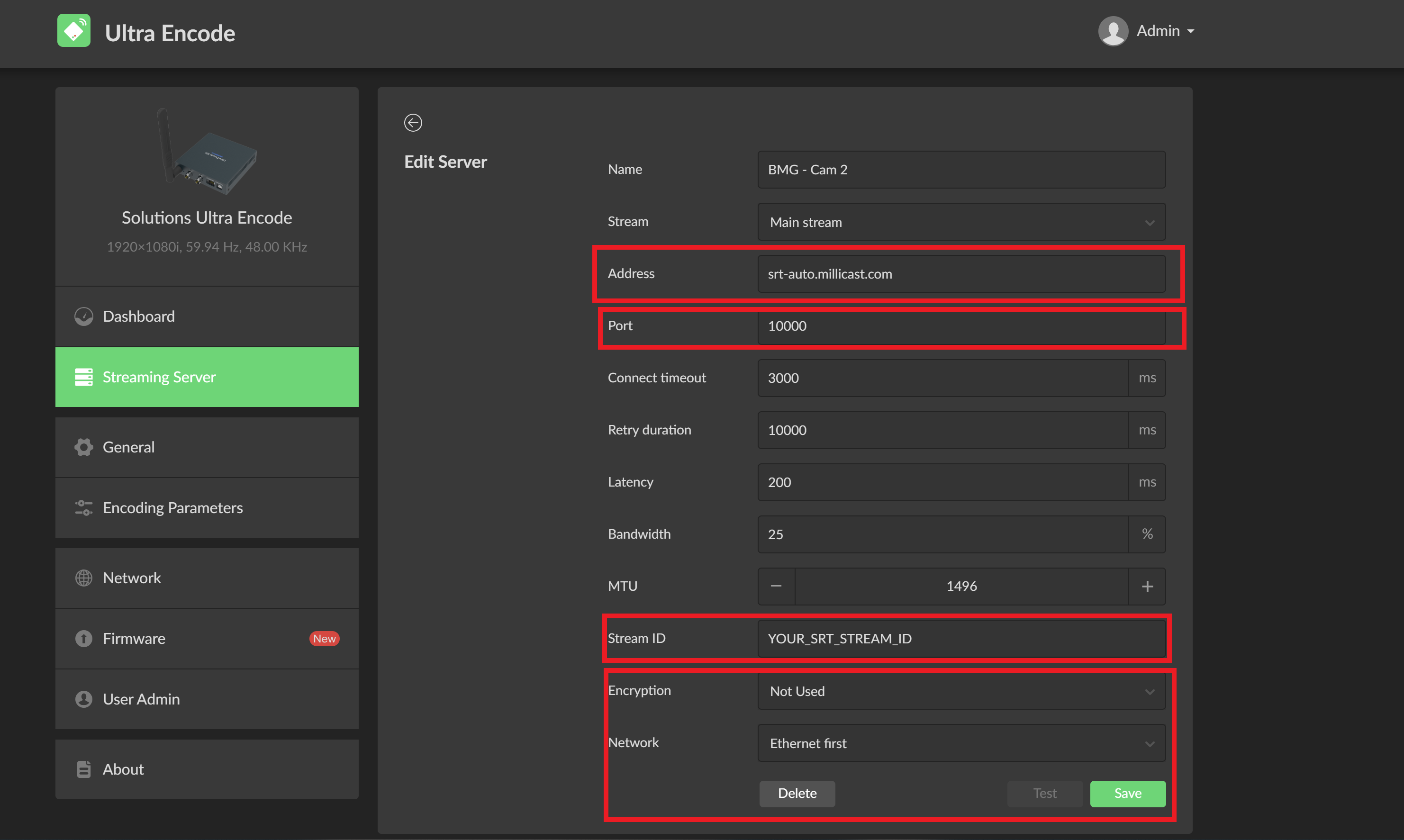Click the General gear icon in the sidebar

pos(84,447)
